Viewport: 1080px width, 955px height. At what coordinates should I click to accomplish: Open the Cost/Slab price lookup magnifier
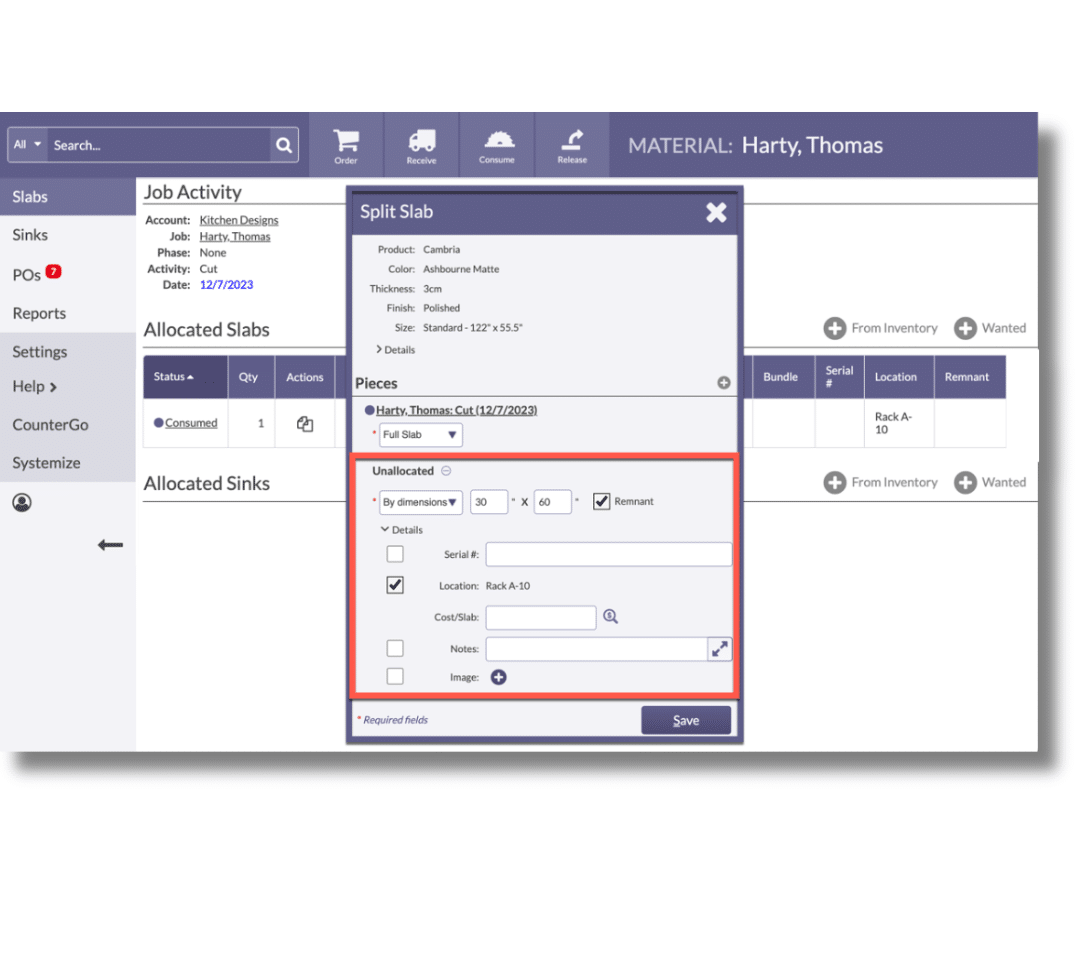[610, 617]
